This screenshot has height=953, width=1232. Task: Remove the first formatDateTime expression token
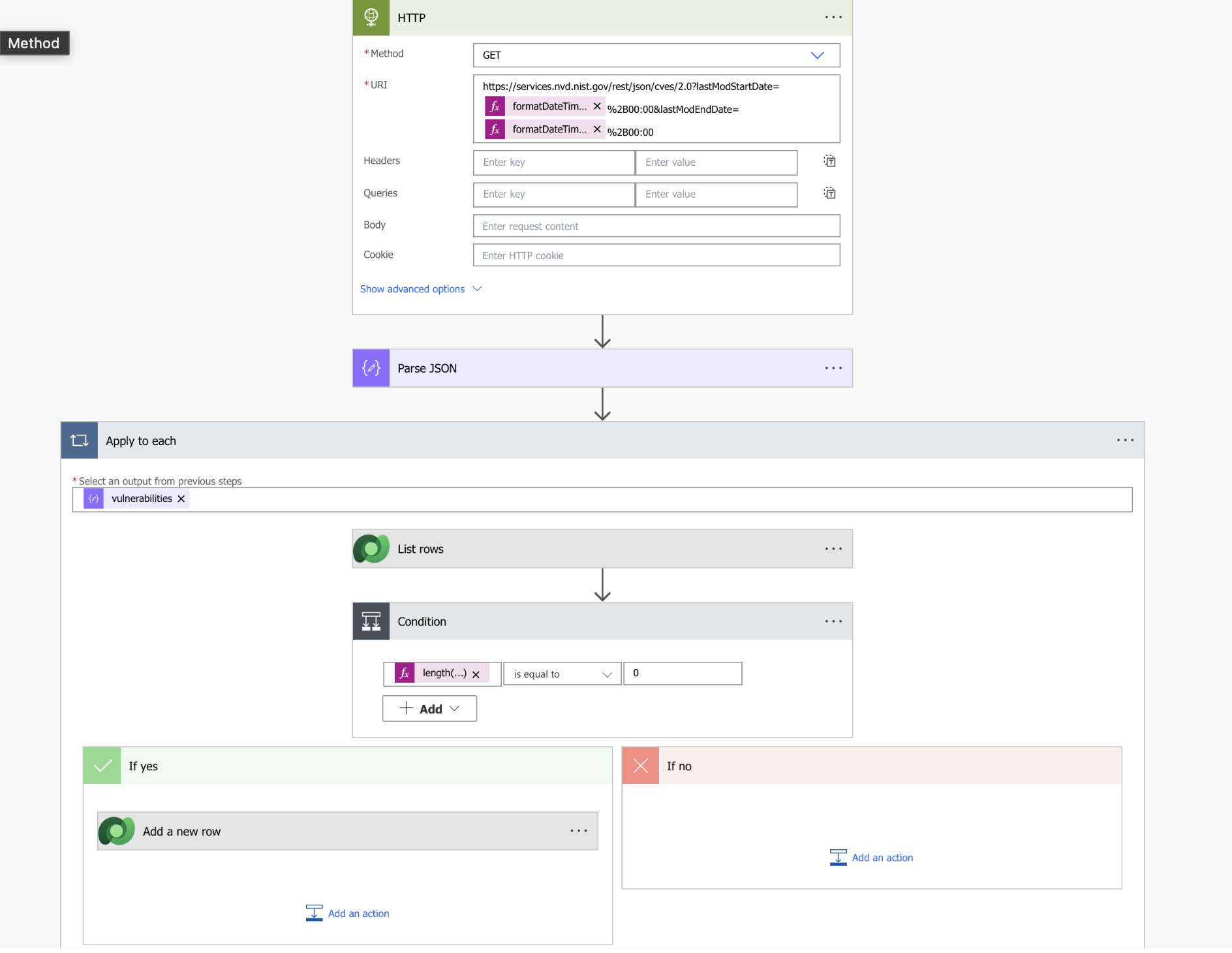(597, 106)
